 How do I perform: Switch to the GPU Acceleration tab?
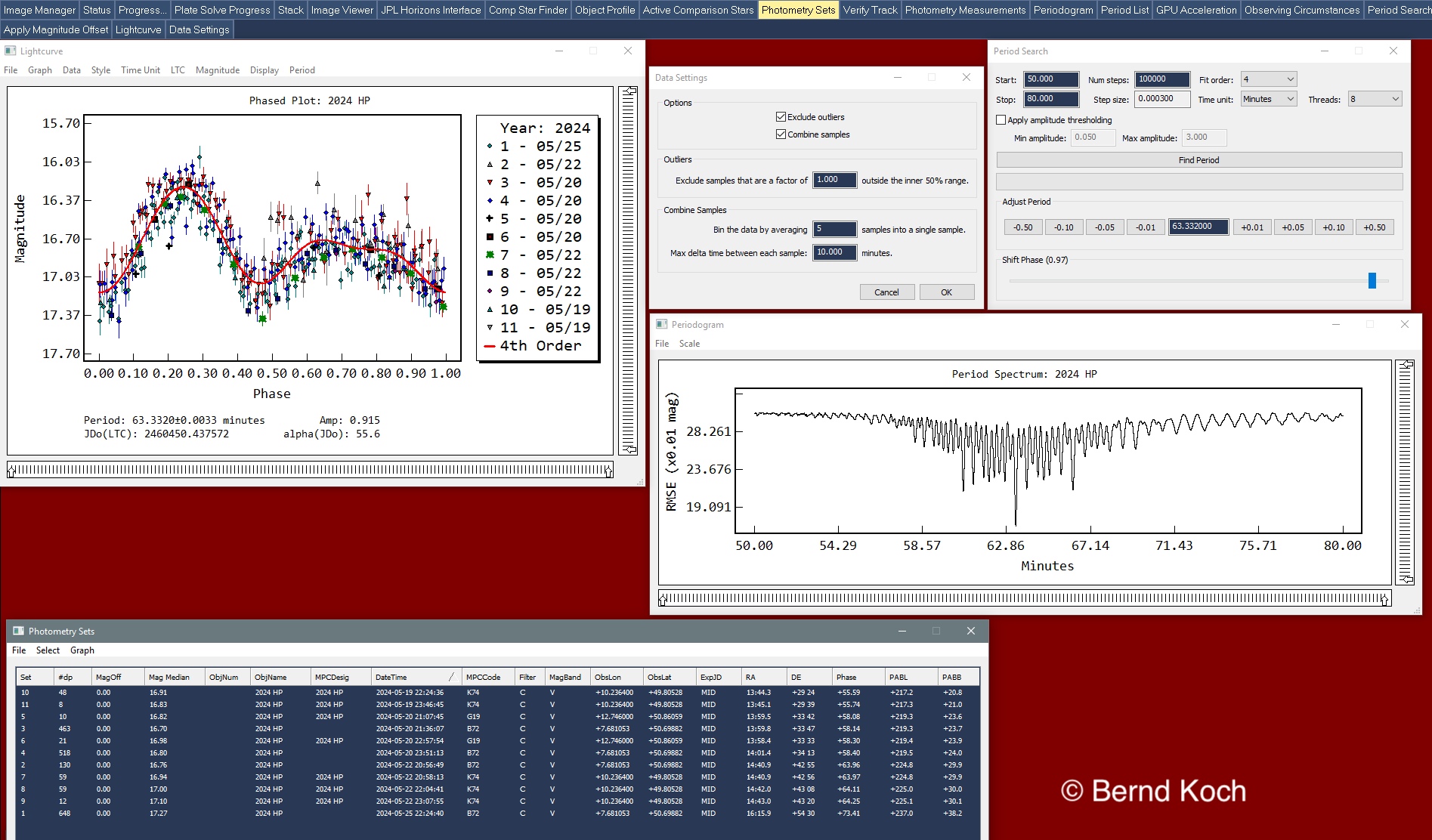[1196, 10]
